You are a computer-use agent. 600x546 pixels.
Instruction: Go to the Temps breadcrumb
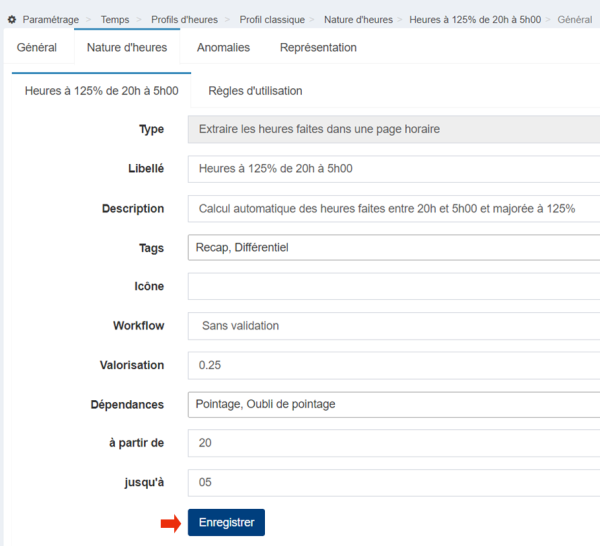click(115, 20)
